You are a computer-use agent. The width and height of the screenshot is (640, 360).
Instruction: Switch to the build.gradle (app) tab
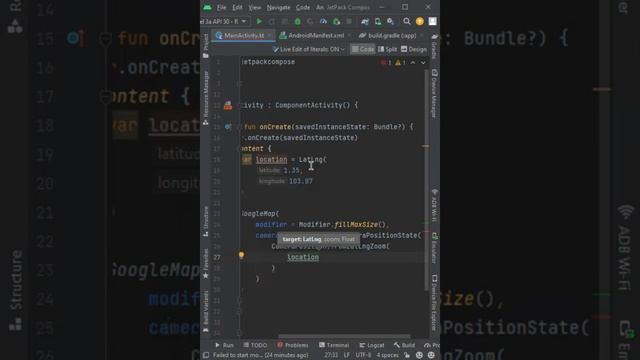point(391,36)
